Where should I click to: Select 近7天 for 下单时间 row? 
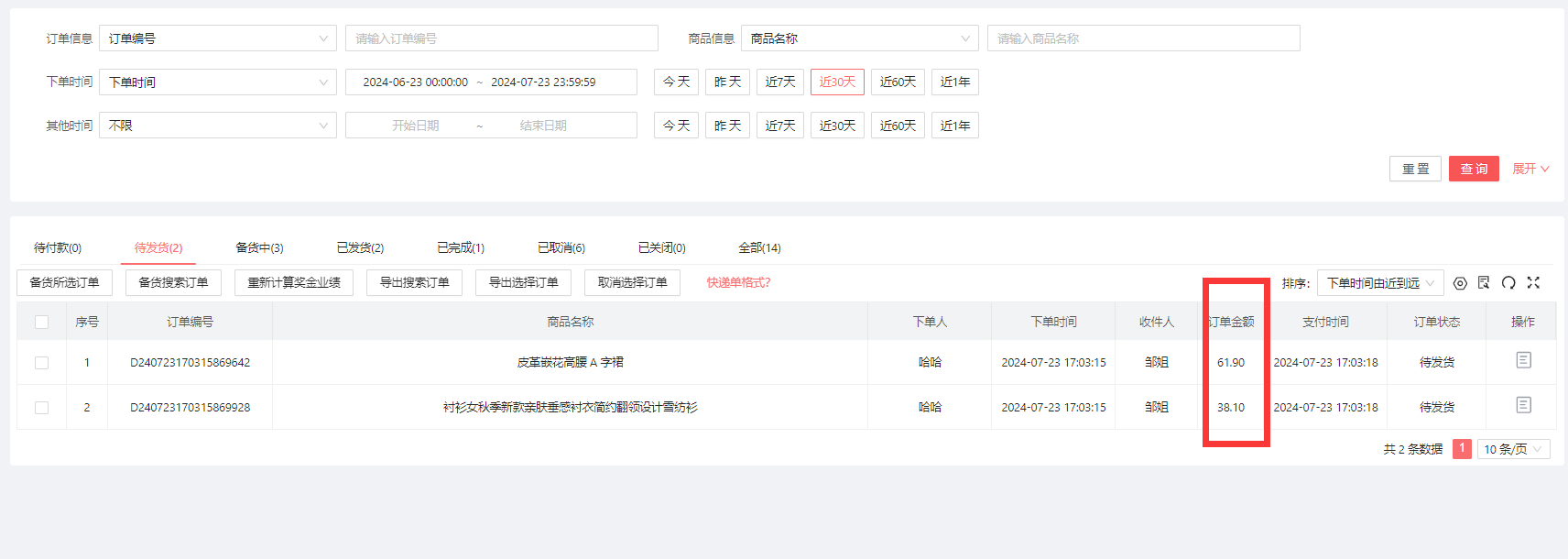tap(779, 82)
